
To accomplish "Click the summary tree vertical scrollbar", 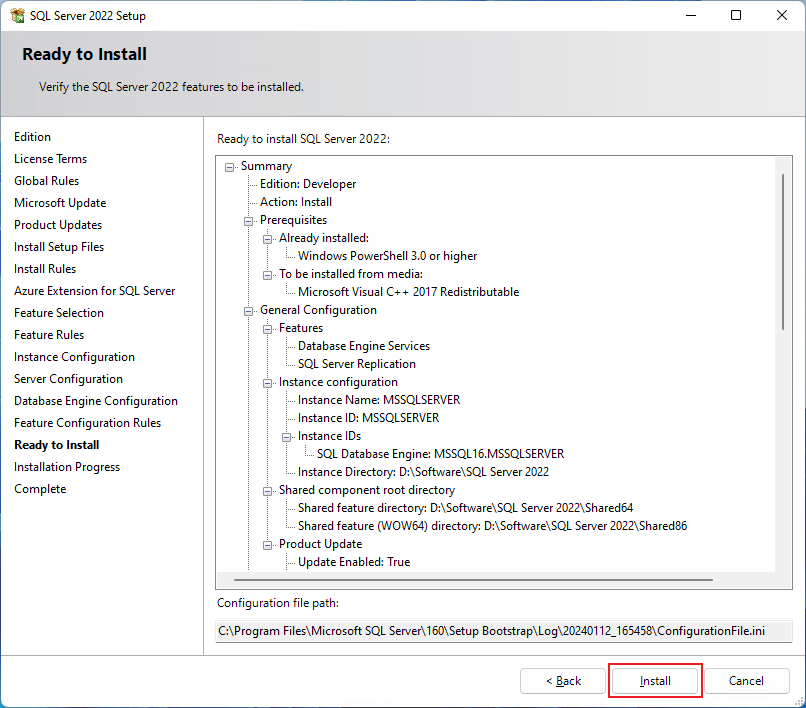I will tap(783, 252).
